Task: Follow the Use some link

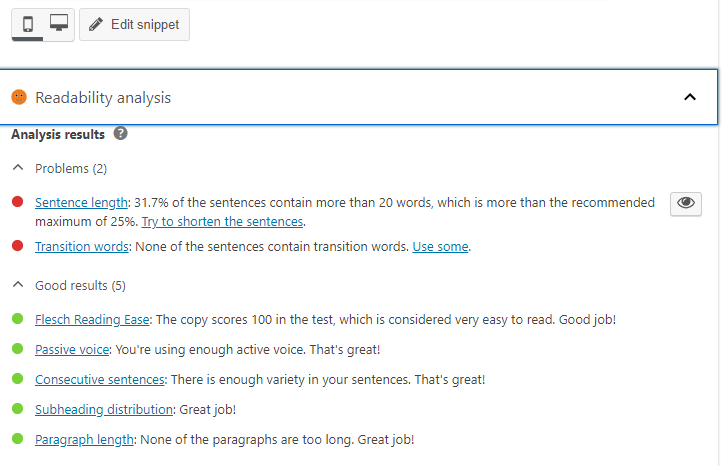Action: [x=440, y=247]
